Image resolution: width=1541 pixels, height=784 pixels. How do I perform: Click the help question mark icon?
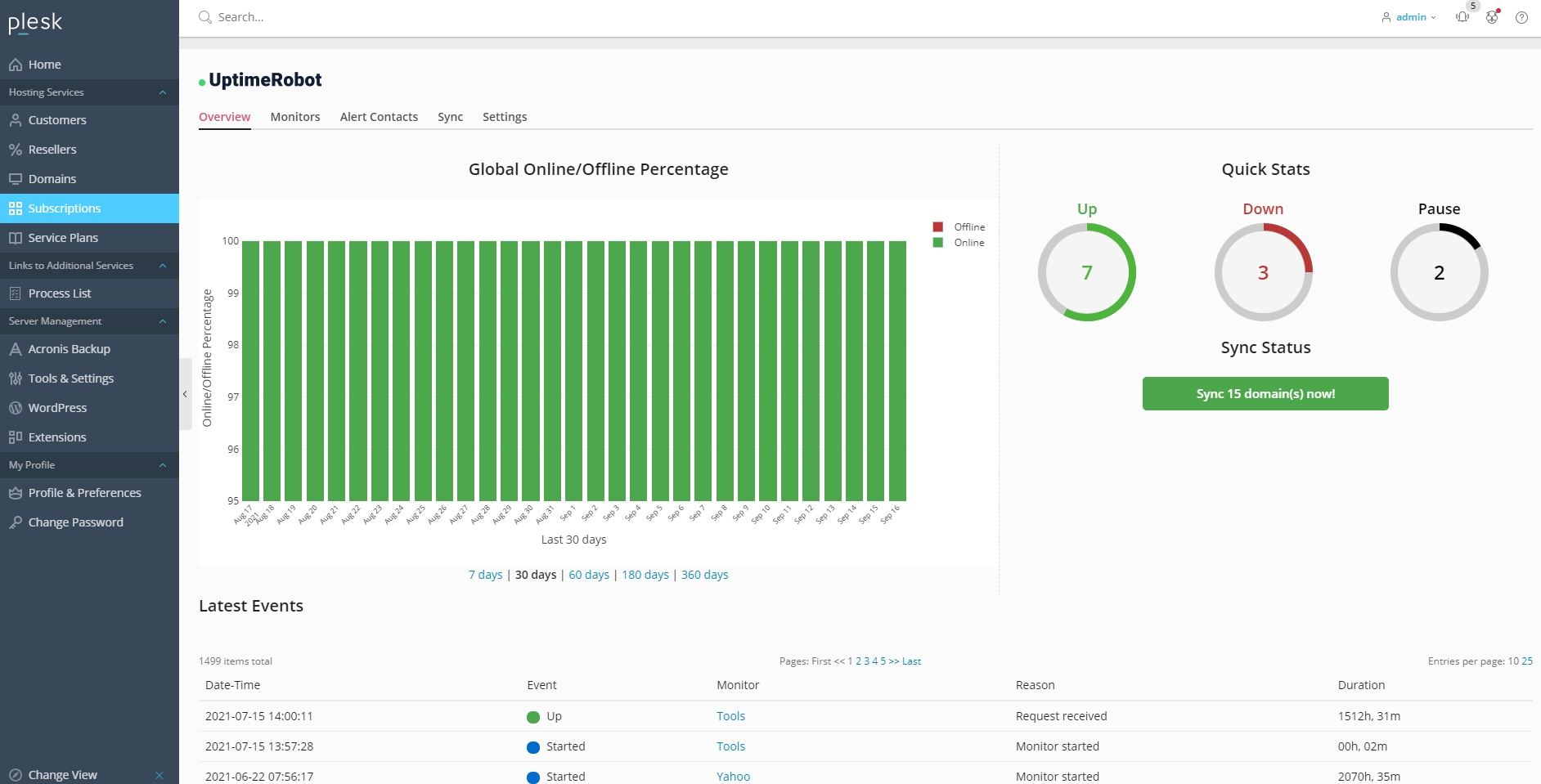[1521, 17]
